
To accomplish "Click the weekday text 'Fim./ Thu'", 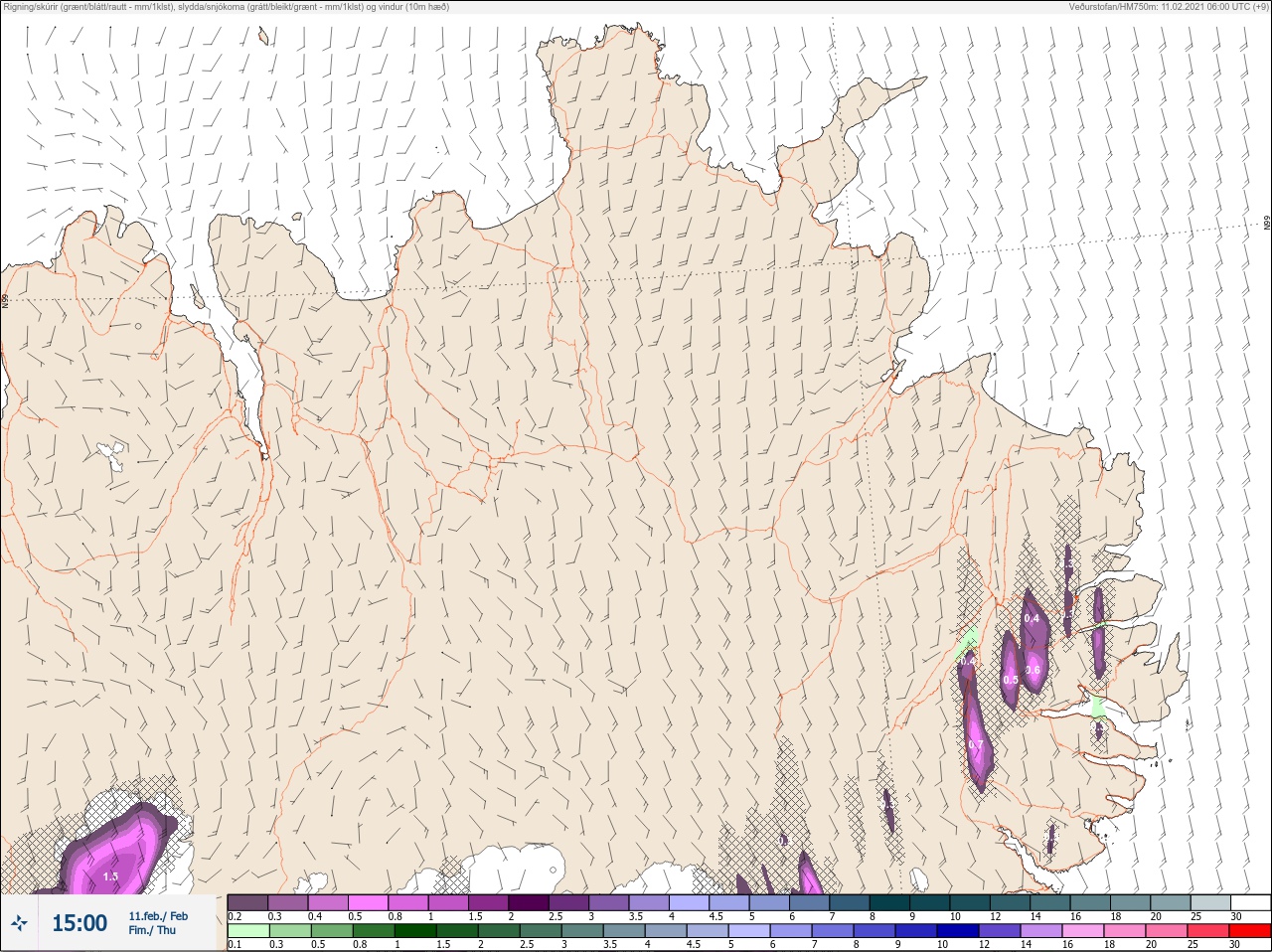I will [x=152, y=930].
